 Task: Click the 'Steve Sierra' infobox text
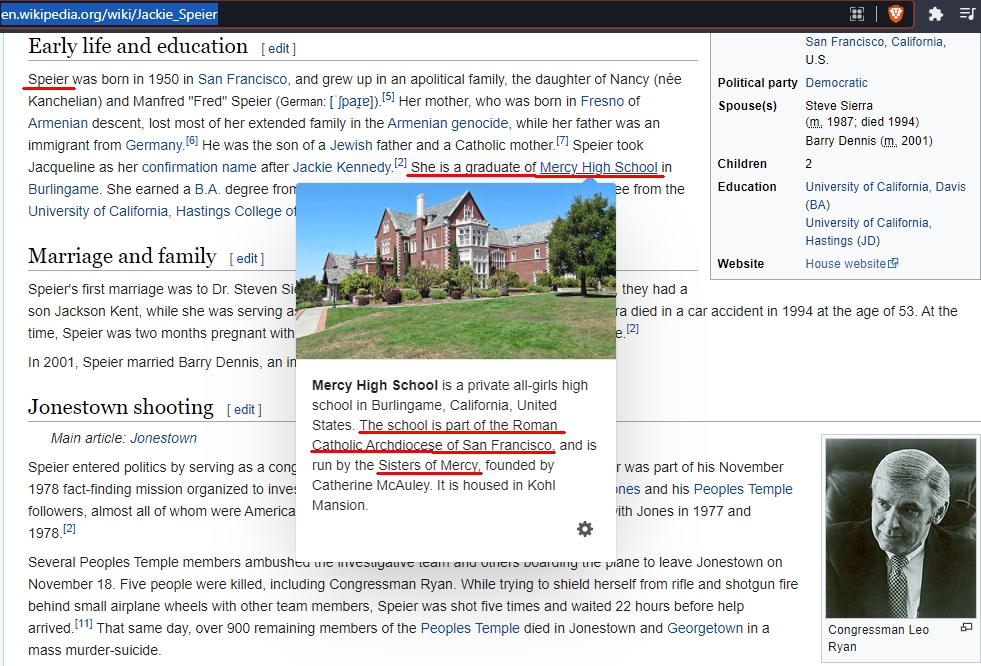point(839,106)
